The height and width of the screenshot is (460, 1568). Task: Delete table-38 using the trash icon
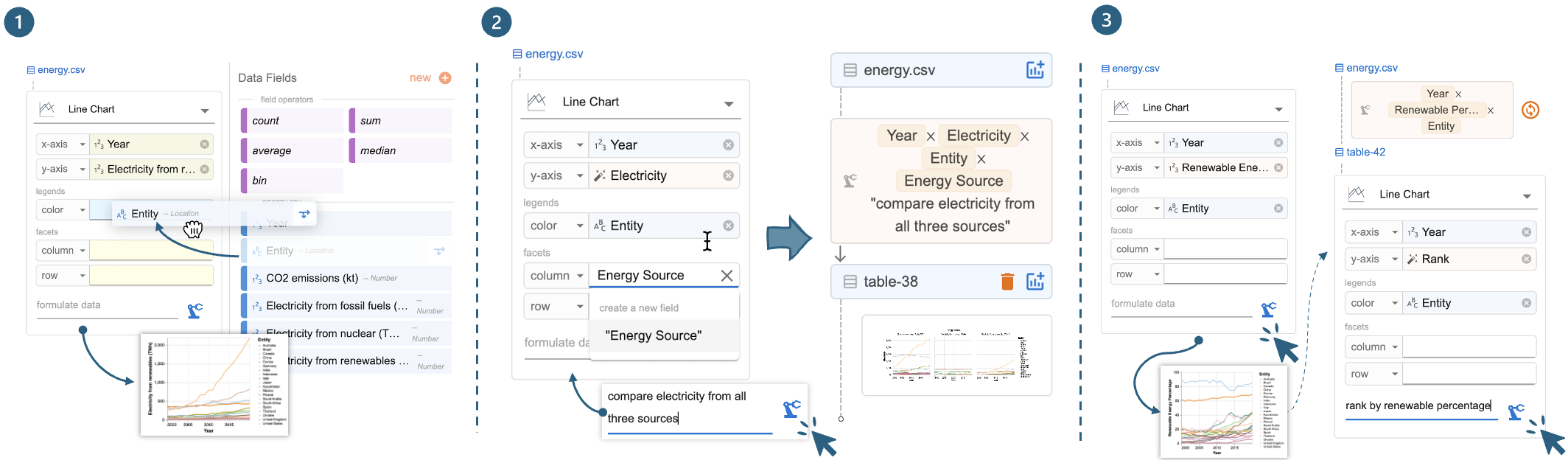(x=1007, y=282)
